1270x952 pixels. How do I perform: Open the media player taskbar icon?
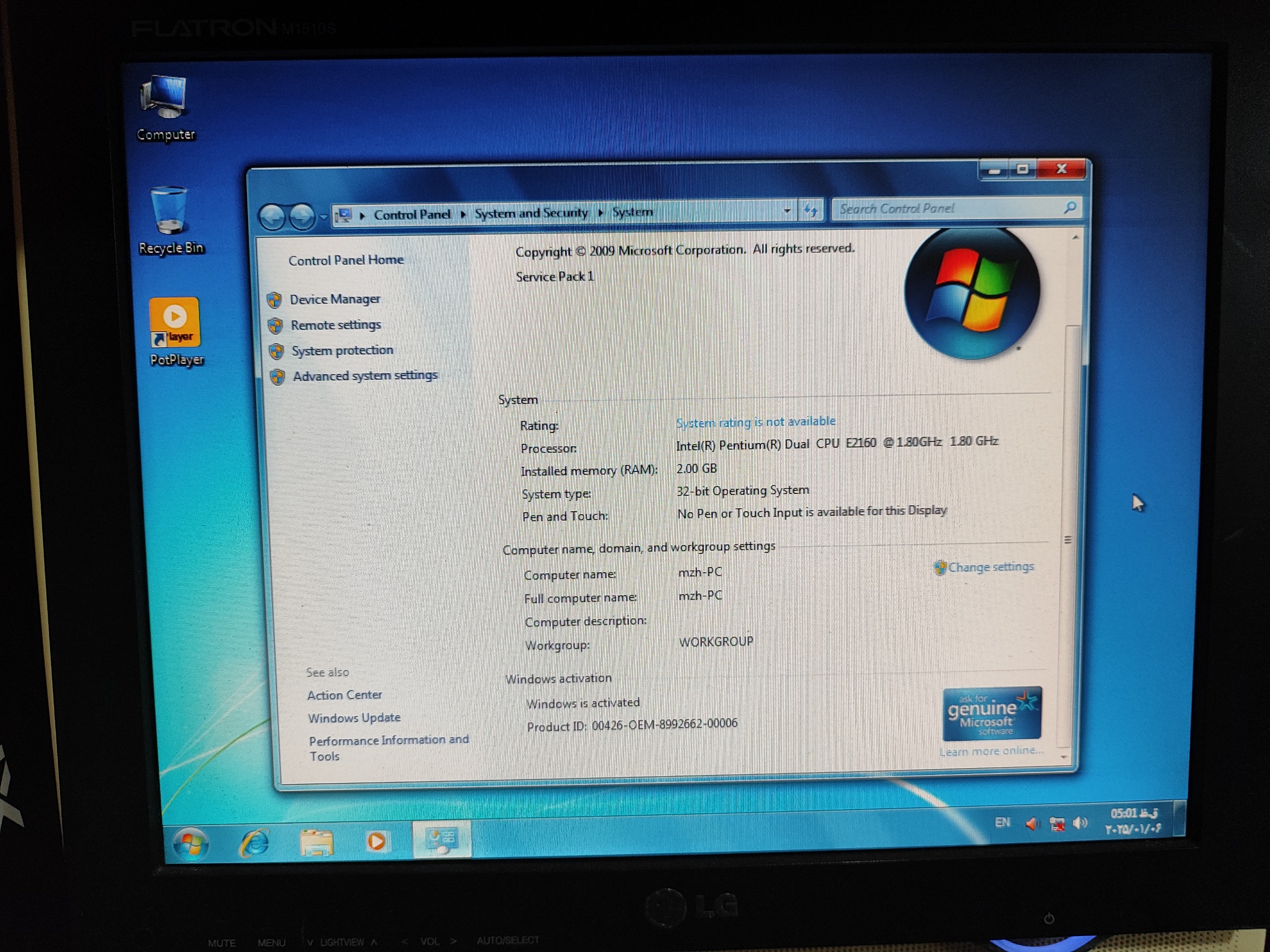tap(377, 841)
